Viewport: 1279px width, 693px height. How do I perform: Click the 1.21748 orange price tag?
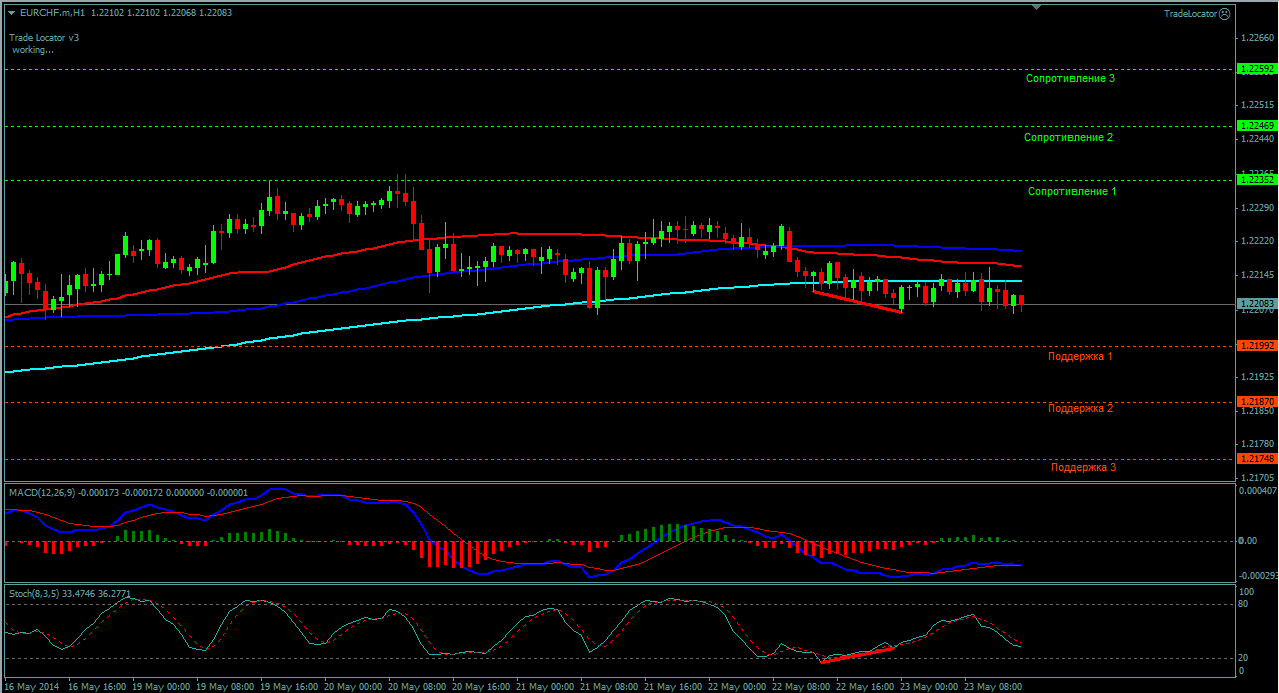tap(1256, 458)
